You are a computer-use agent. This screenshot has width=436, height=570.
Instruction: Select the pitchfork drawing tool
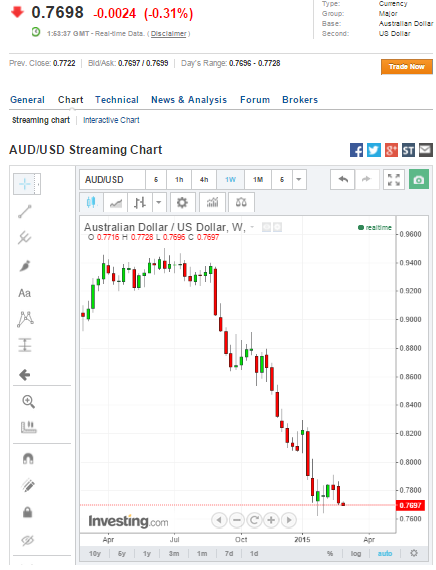coord(25,238)
